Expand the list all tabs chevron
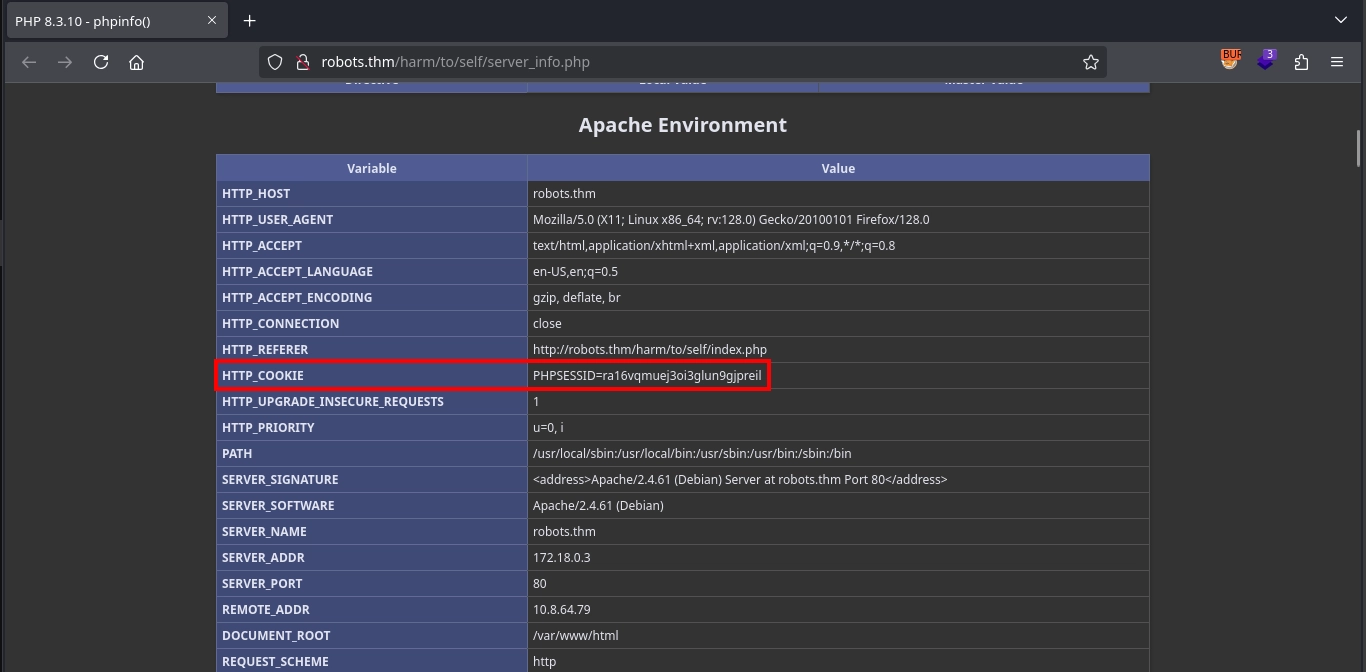This screenshot has width=1366, height=672. [1341, 20]
